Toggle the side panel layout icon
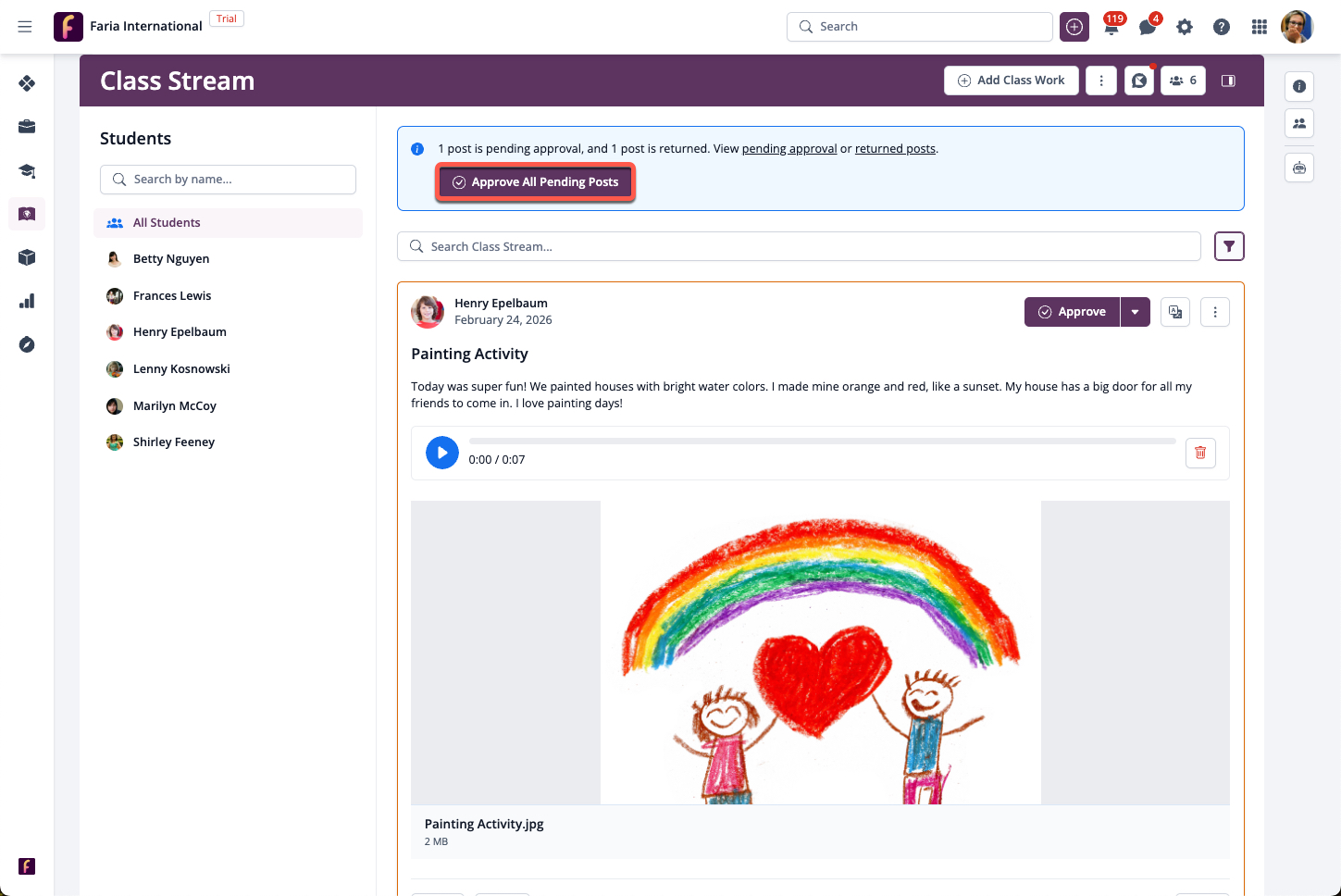This screenshot has width=1341, height=896. [x=1228, y=81]
